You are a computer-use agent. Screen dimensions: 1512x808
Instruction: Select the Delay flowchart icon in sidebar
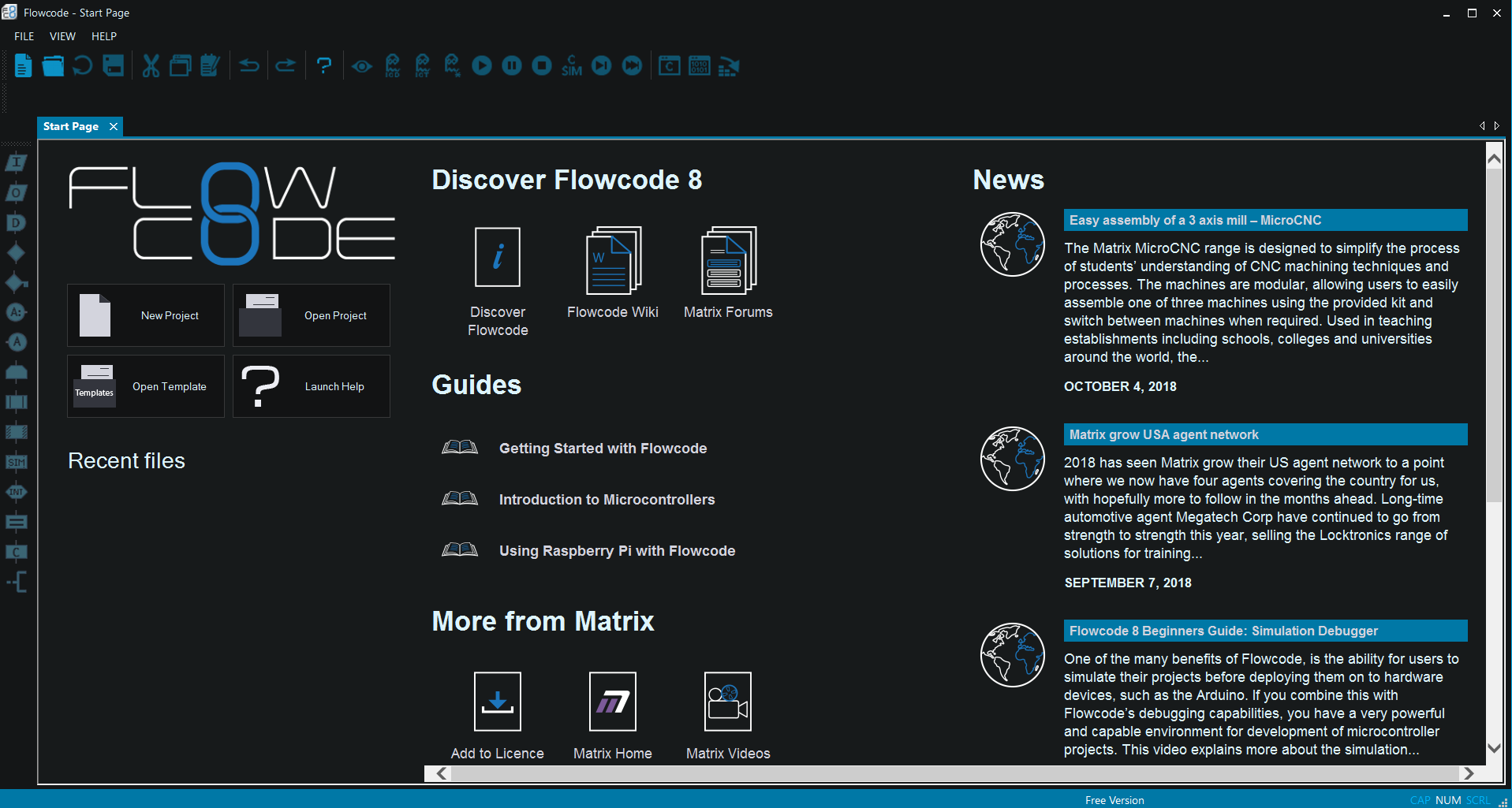[x=17, y=223]
